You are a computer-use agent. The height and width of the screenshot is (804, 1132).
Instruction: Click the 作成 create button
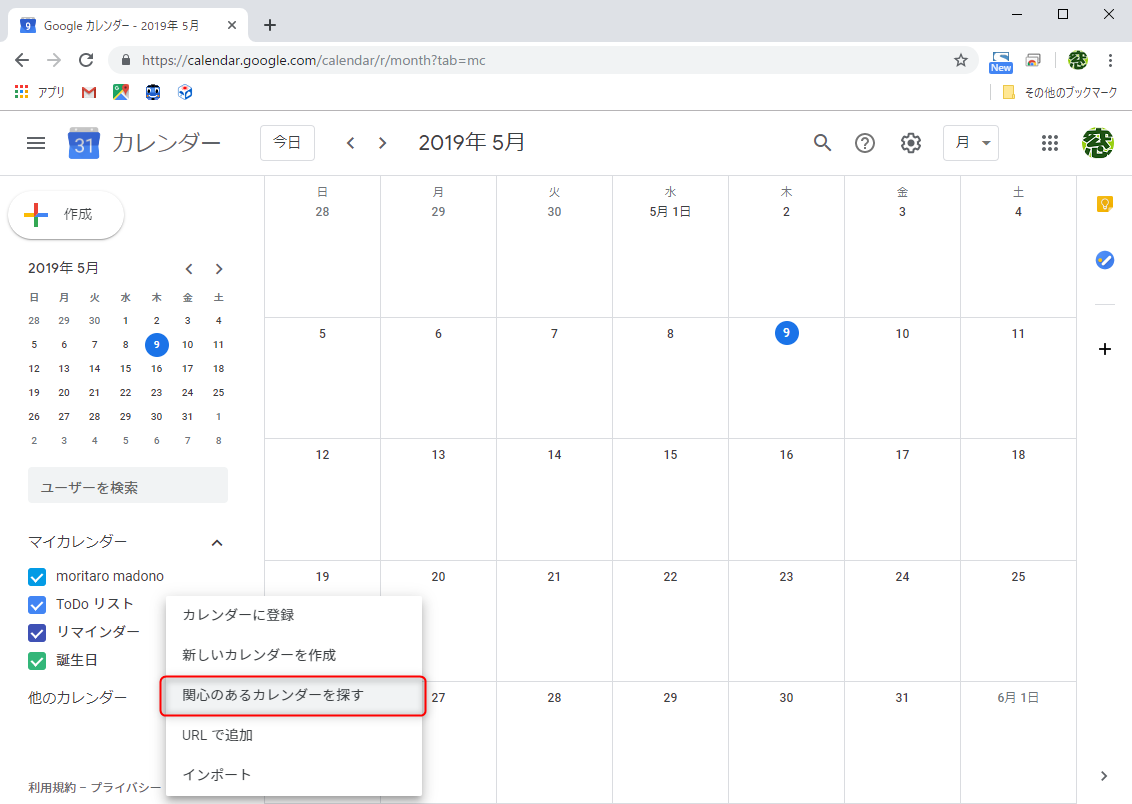coord(65,214)
